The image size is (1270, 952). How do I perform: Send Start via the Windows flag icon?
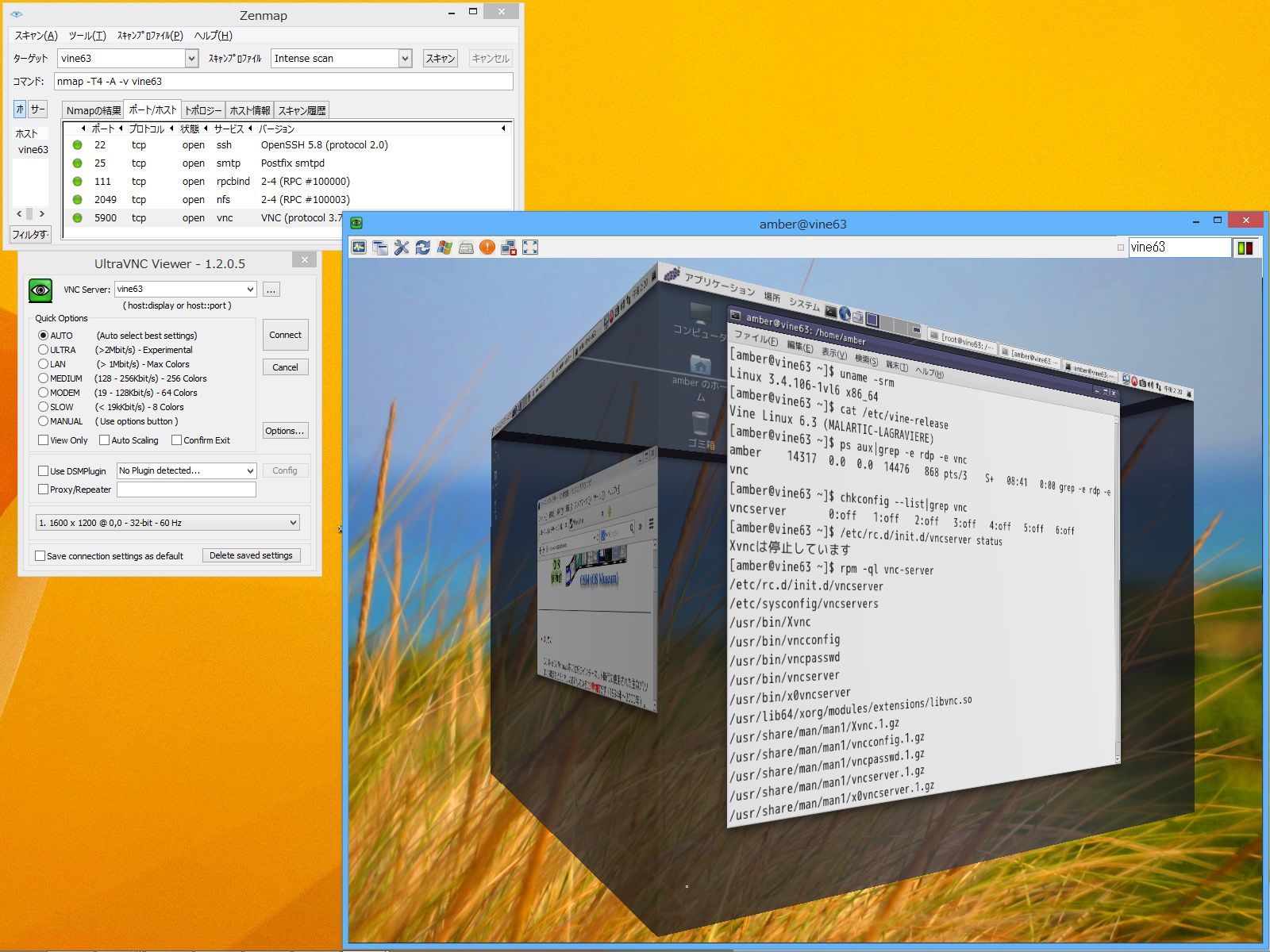tap(444, 248)
